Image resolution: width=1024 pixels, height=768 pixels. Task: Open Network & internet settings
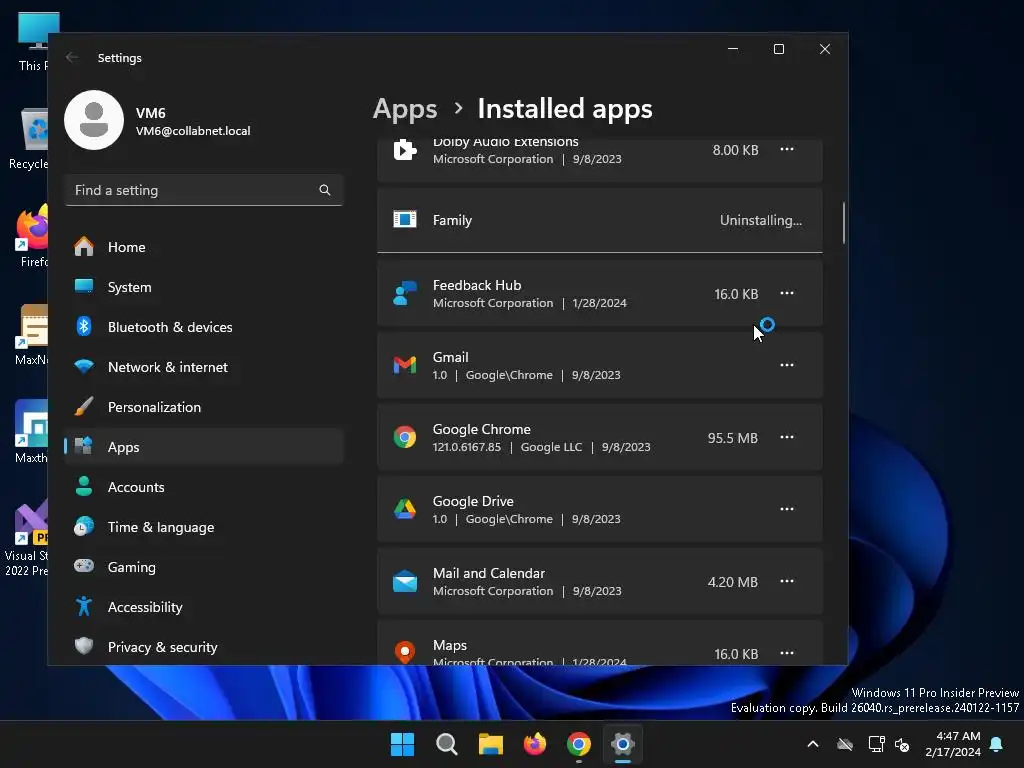coord(204,367)
